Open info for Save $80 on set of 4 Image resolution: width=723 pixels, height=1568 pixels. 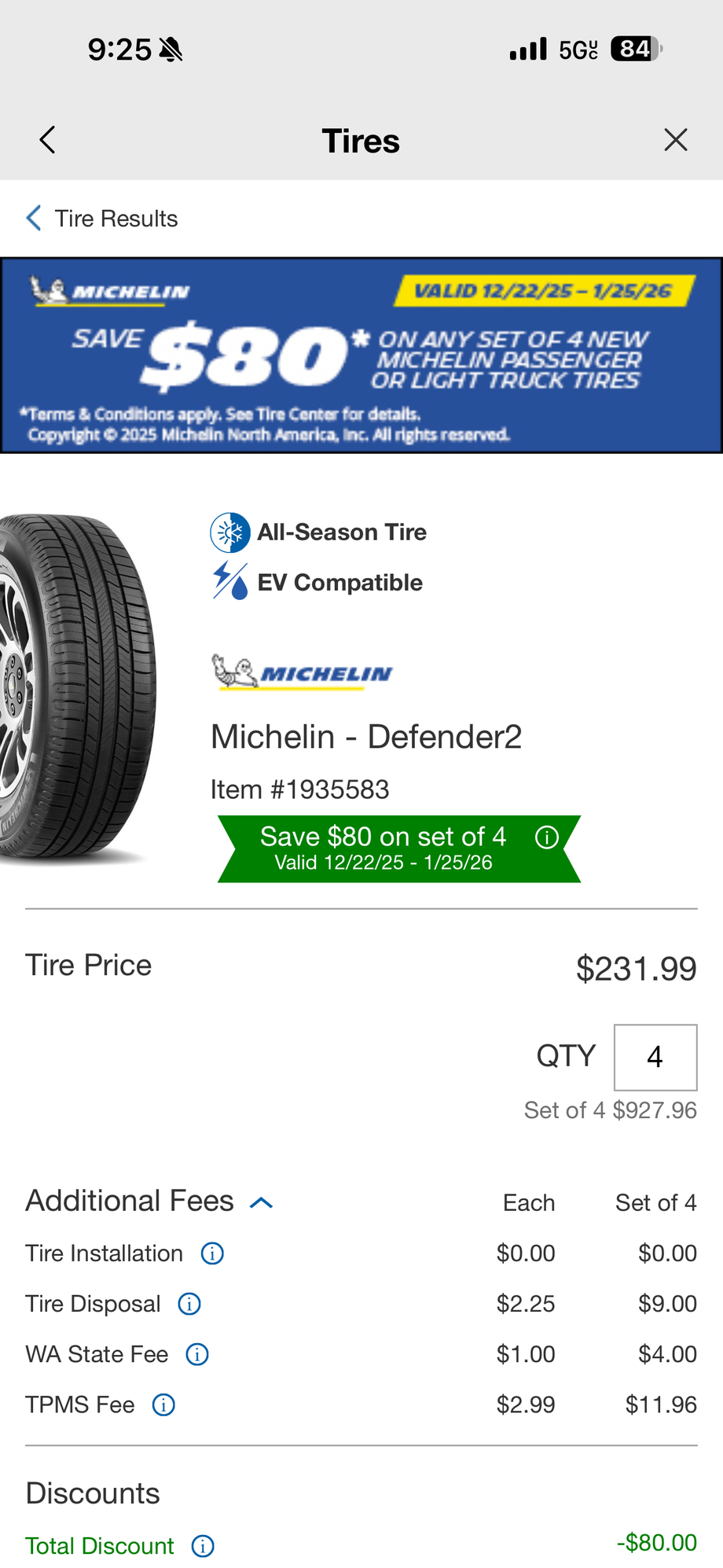[x=547, y=837]
